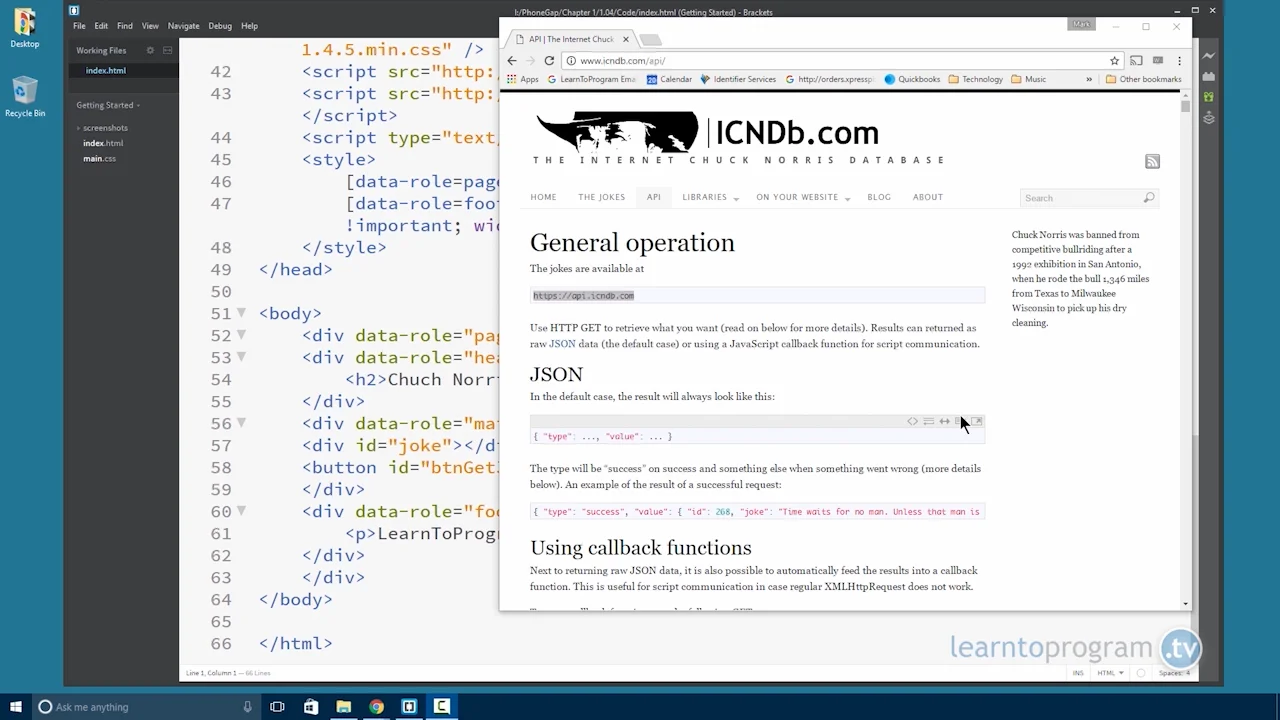Click the Windows Start button
The width and height of the screenshot is (1280, 720).
16,707
